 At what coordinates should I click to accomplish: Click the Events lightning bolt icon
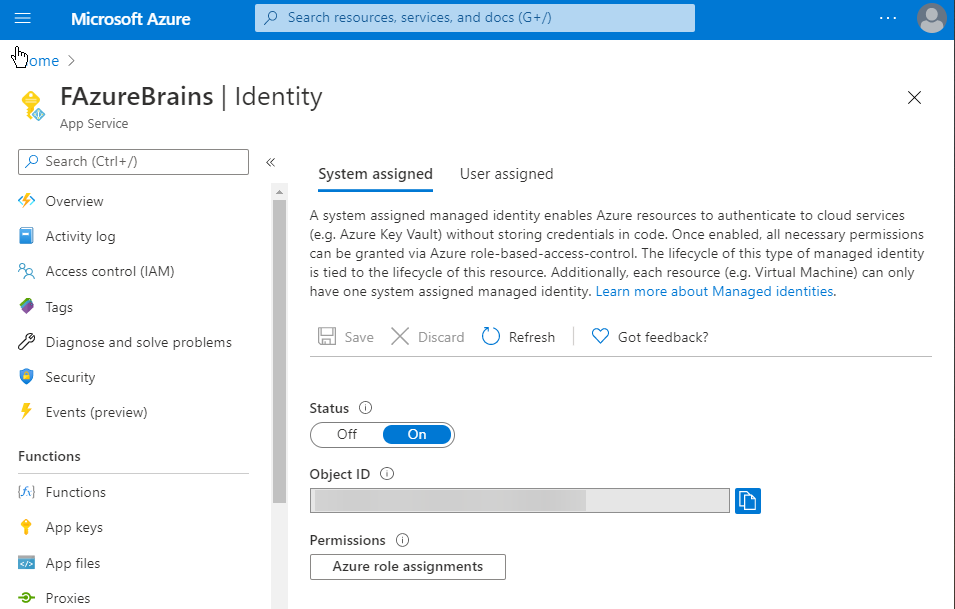tap(26, 412)
